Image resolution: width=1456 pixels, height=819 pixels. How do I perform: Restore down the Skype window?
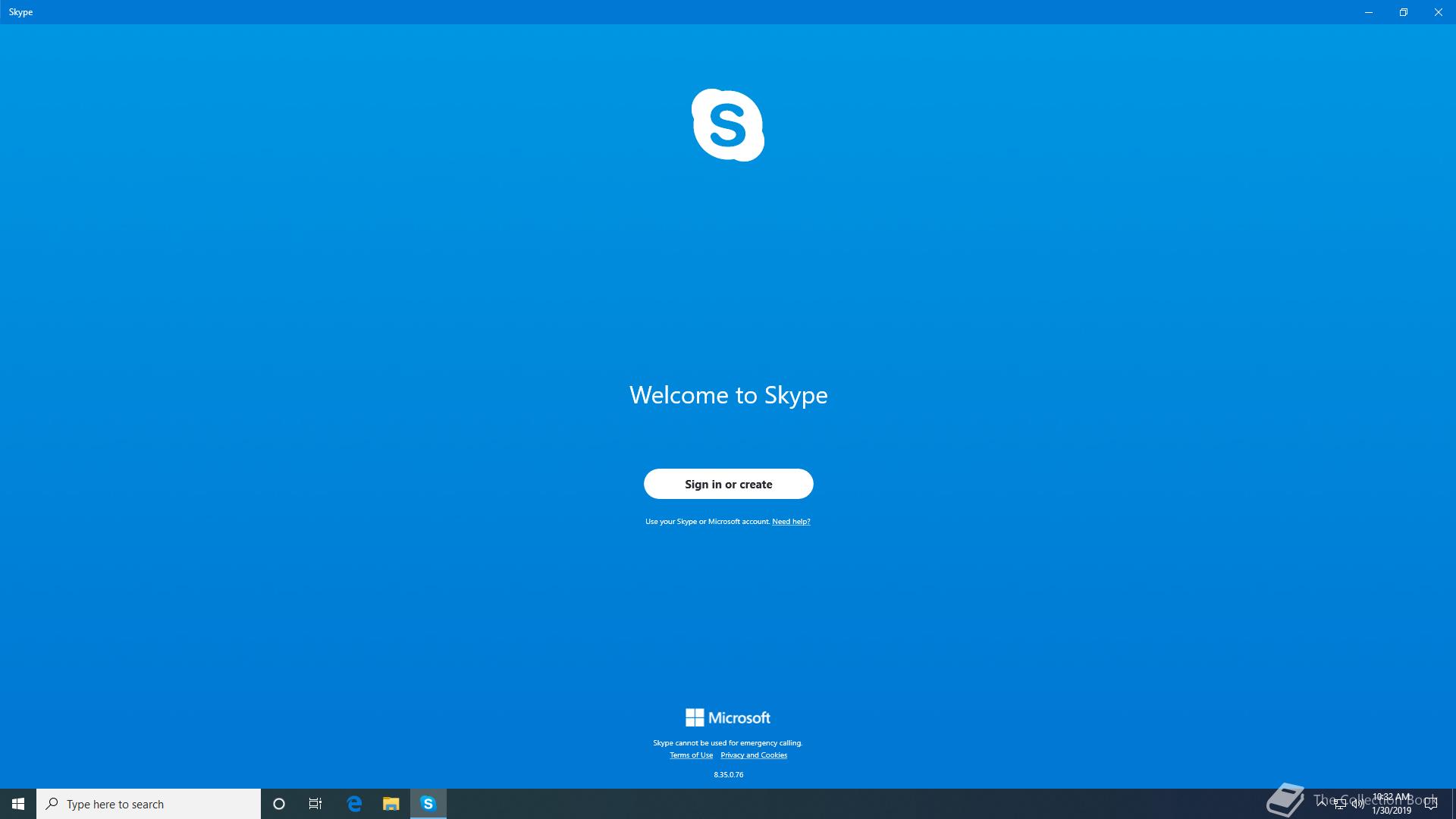(x=1404, y=12)
